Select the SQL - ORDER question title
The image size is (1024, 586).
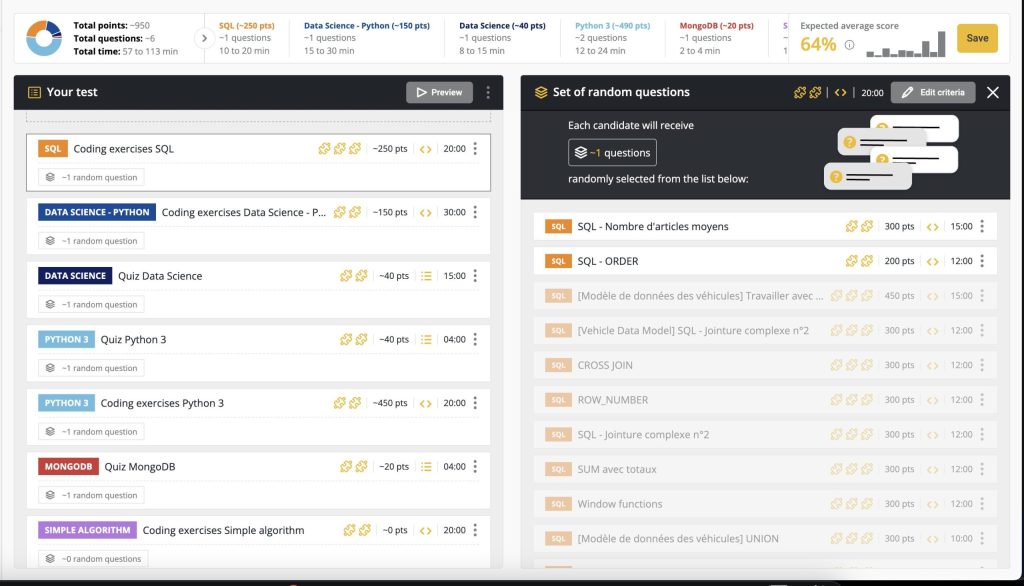pos(608,261)
